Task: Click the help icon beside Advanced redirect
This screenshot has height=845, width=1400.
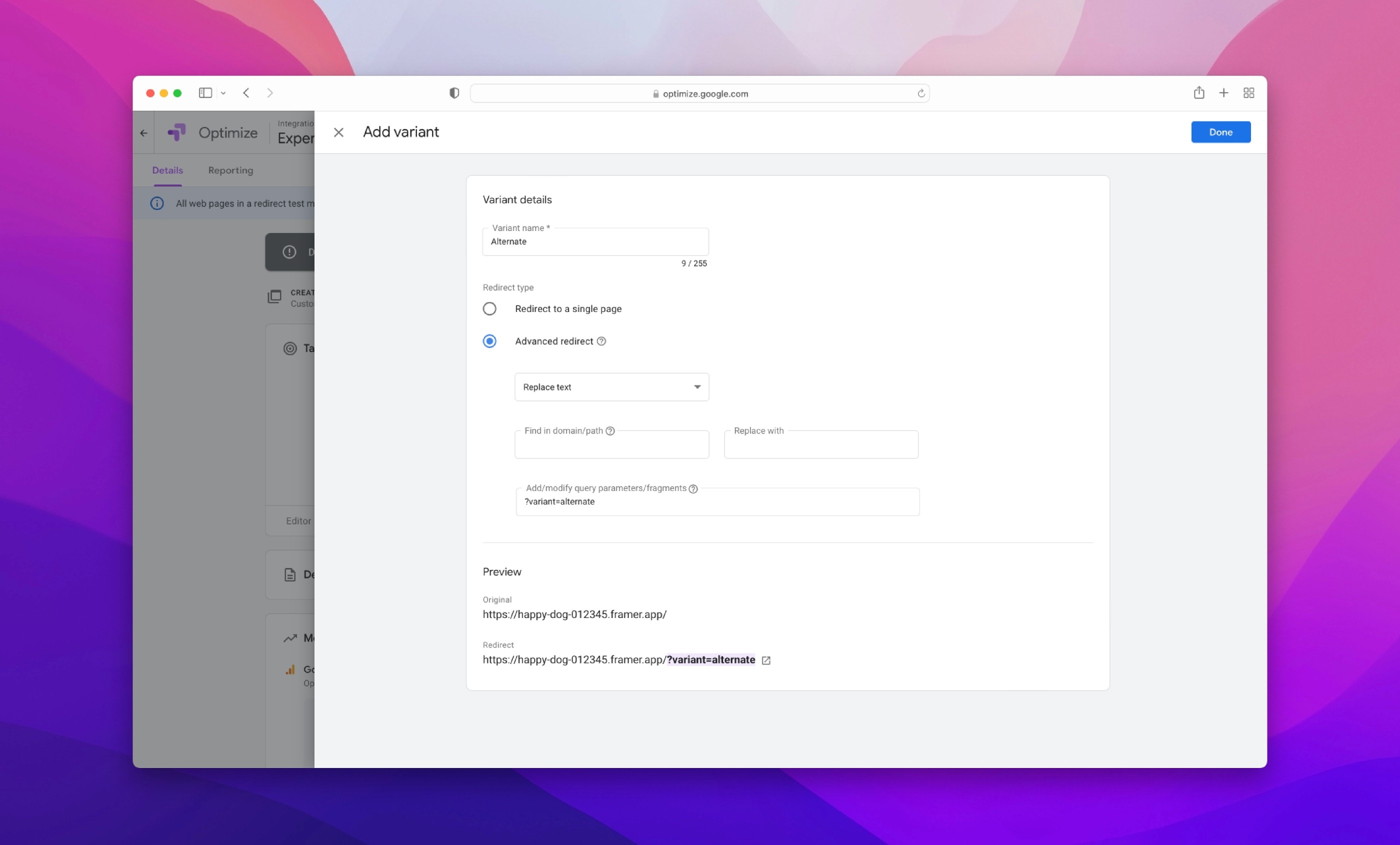Action: (x=601, y=341)
